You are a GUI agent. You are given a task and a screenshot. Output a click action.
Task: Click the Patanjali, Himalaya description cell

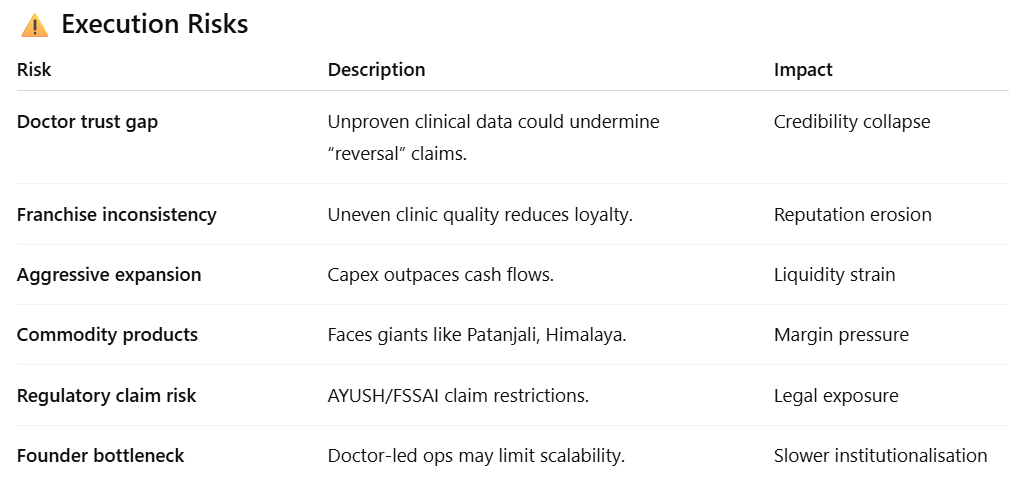pyautogui.click(x=477, y=335)
